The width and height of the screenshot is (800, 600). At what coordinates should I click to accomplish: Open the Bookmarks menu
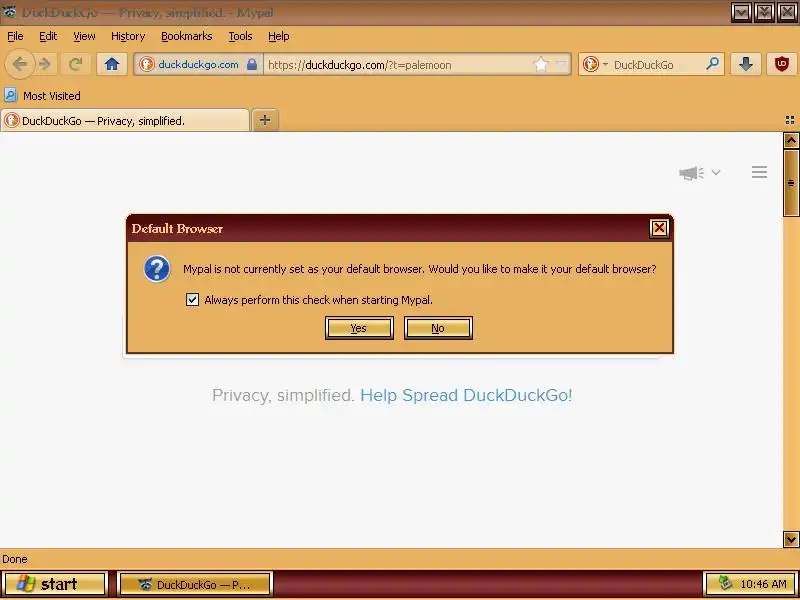(187, 36)
